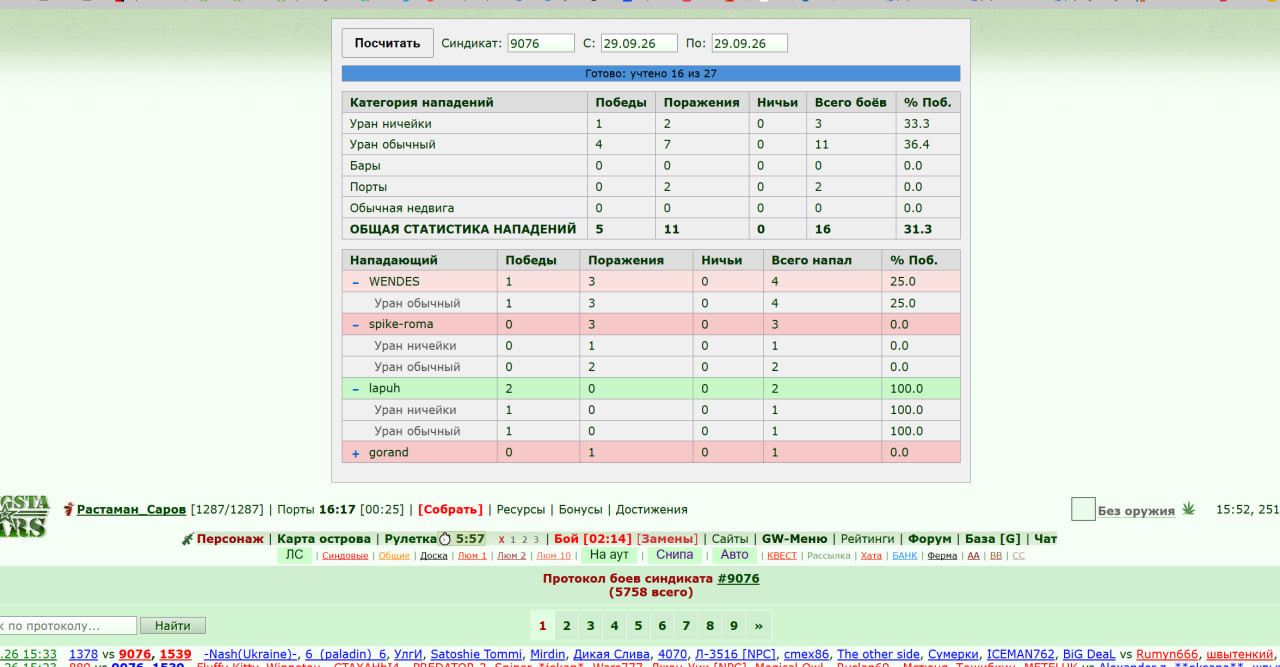Collapse the lapuh attacker row
Screen dimensions: 1280x667
pos(355,389)
